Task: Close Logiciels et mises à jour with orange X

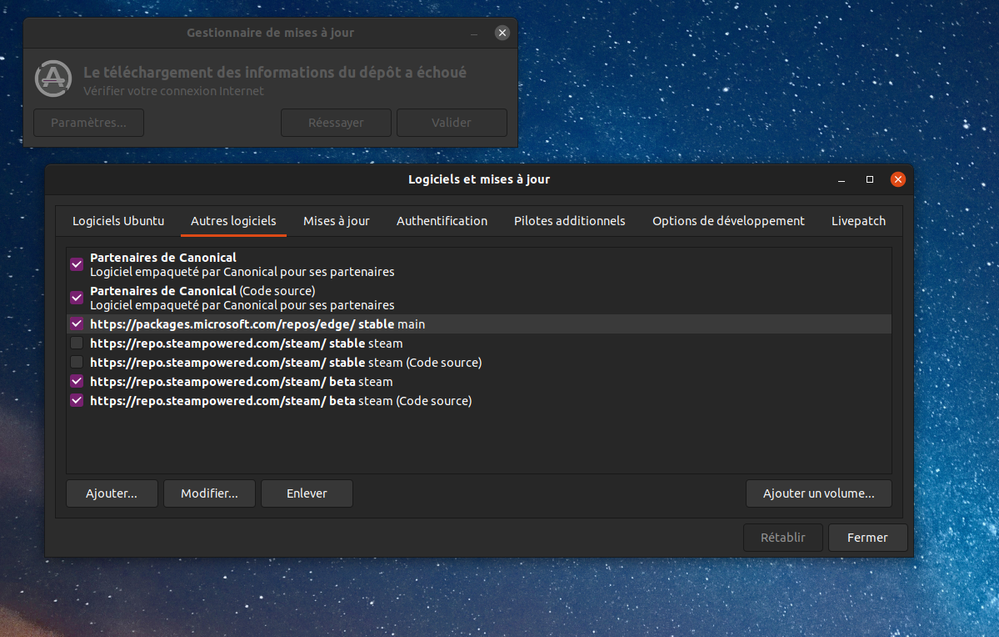Action: coord(898,180)
